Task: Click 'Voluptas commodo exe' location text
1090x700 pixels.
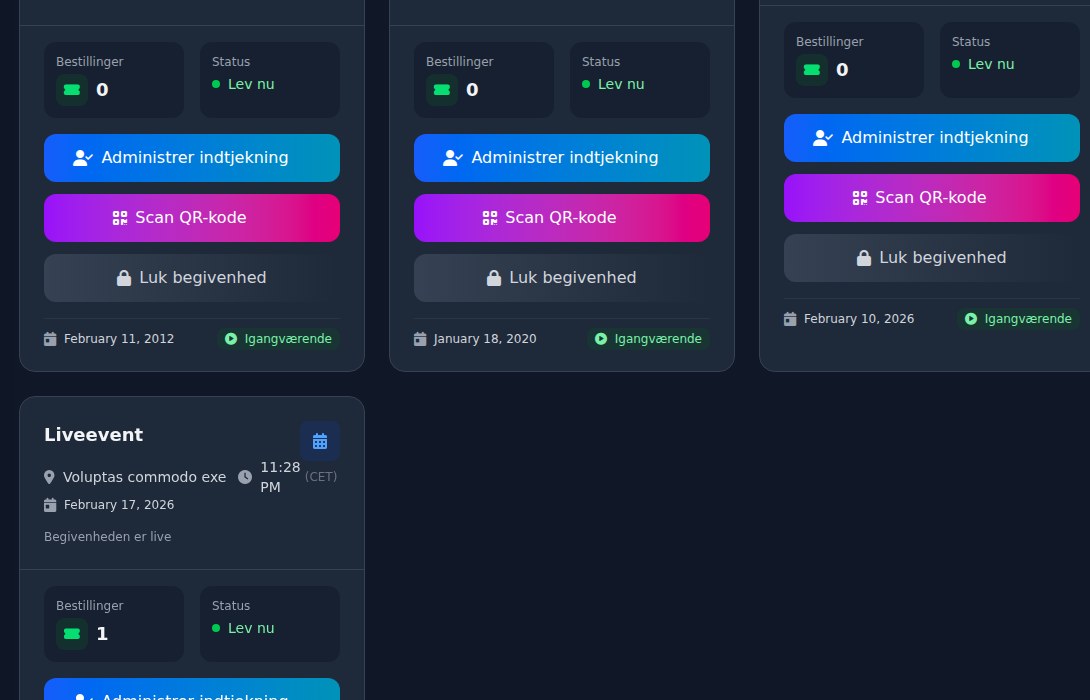Action: click(x=145, y=478)
